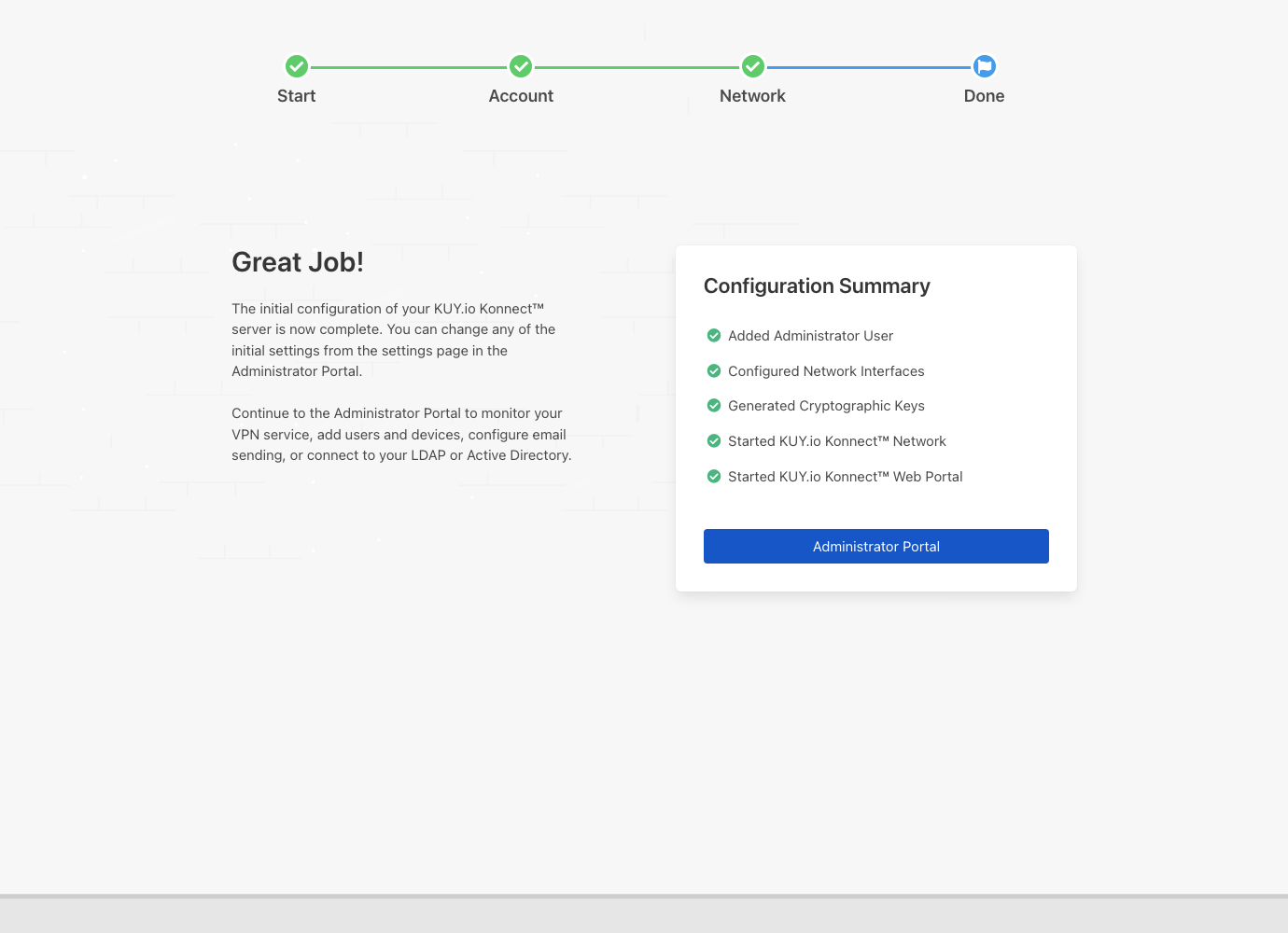The width and height of the screenshot is (1288, 933).
Task: Click the Added Administrator User text
Action: click(810, 336)
